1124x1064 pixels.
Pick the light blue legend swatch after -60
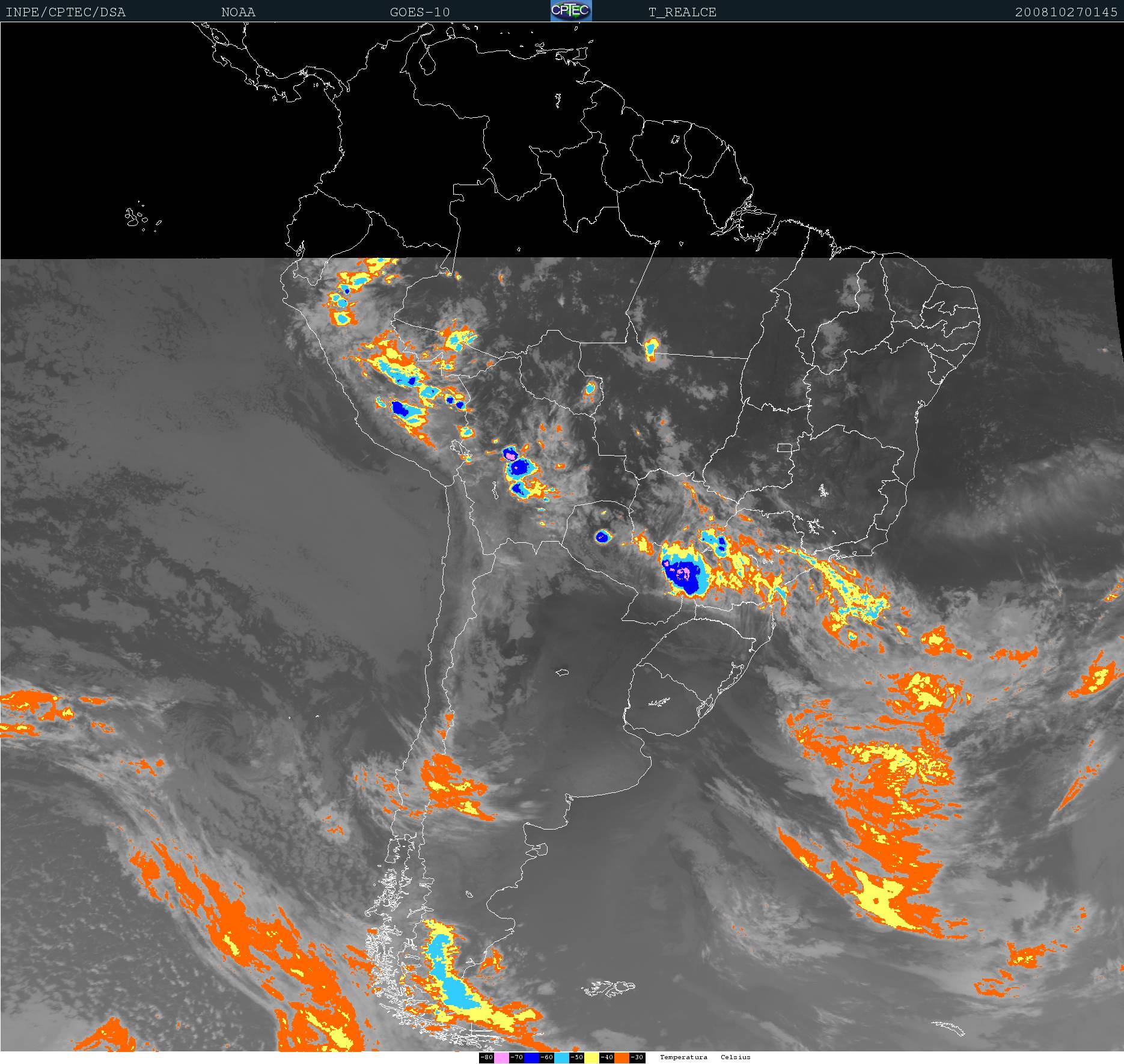click(561, 1057)
